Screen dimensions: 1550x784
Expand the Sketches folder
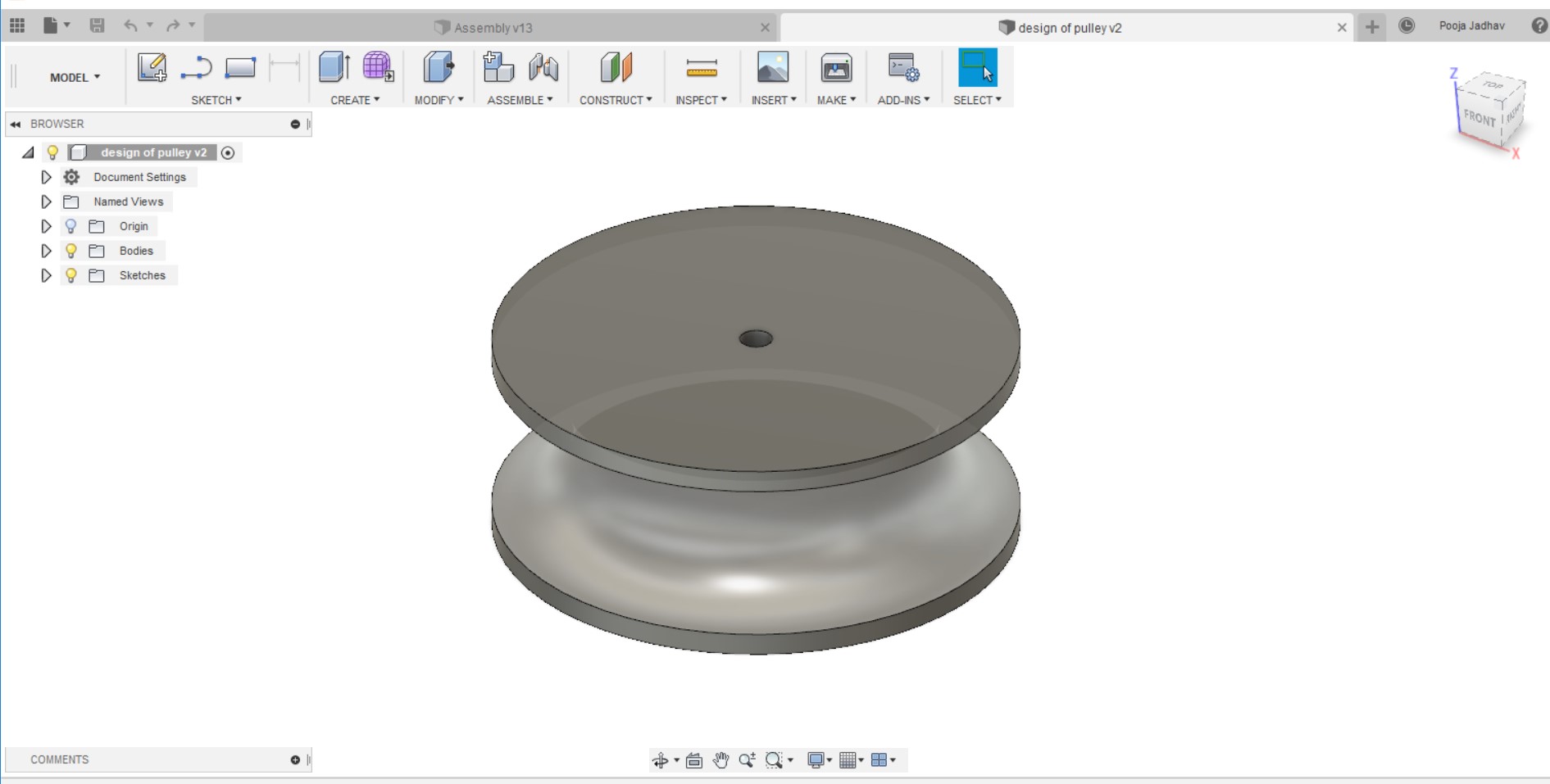(46, 275)
